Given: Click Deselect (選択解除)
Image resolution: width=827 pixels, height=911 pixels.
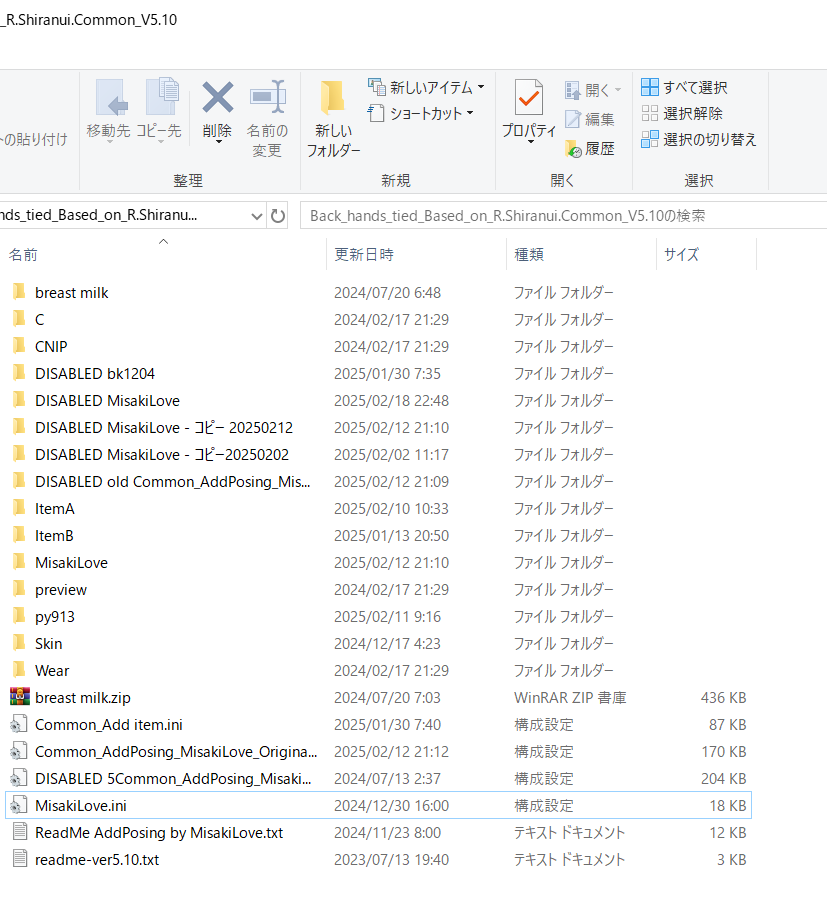Looking at the screenshot, I should coord(682,113).
